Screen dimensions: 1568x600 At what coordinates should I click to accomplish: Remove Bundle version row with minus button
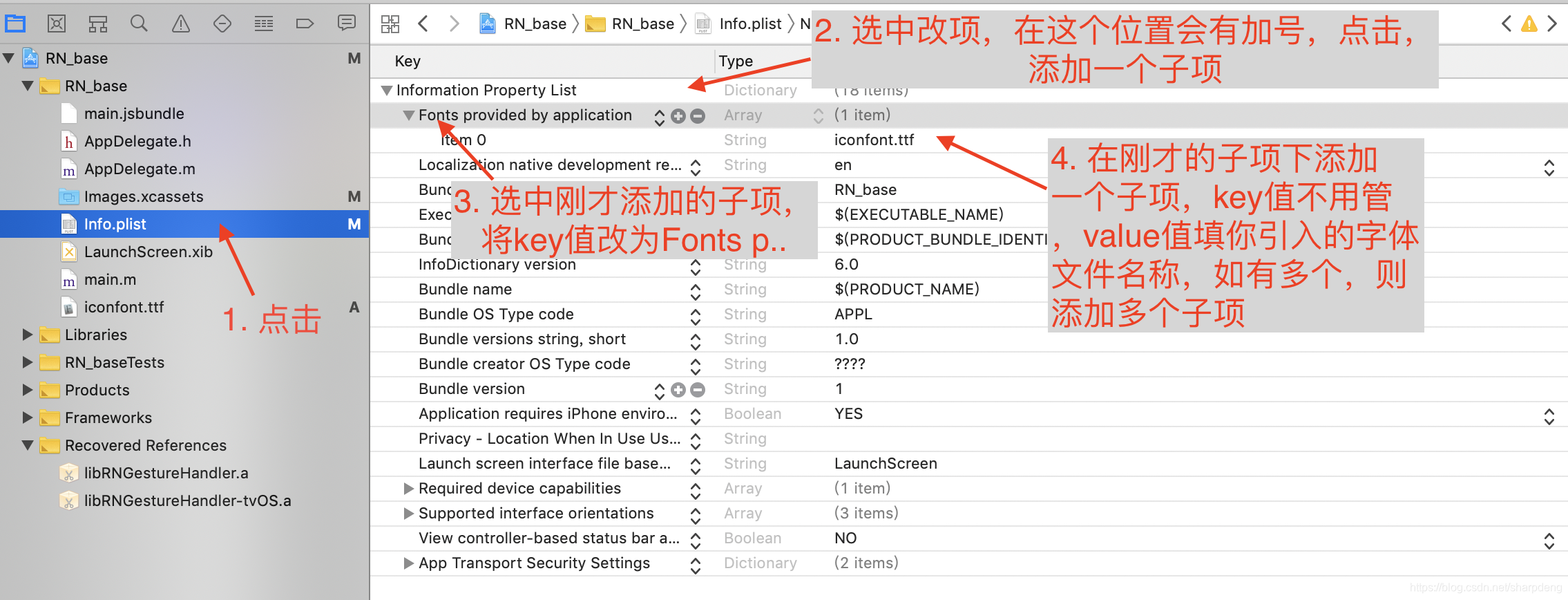point(698,390)
